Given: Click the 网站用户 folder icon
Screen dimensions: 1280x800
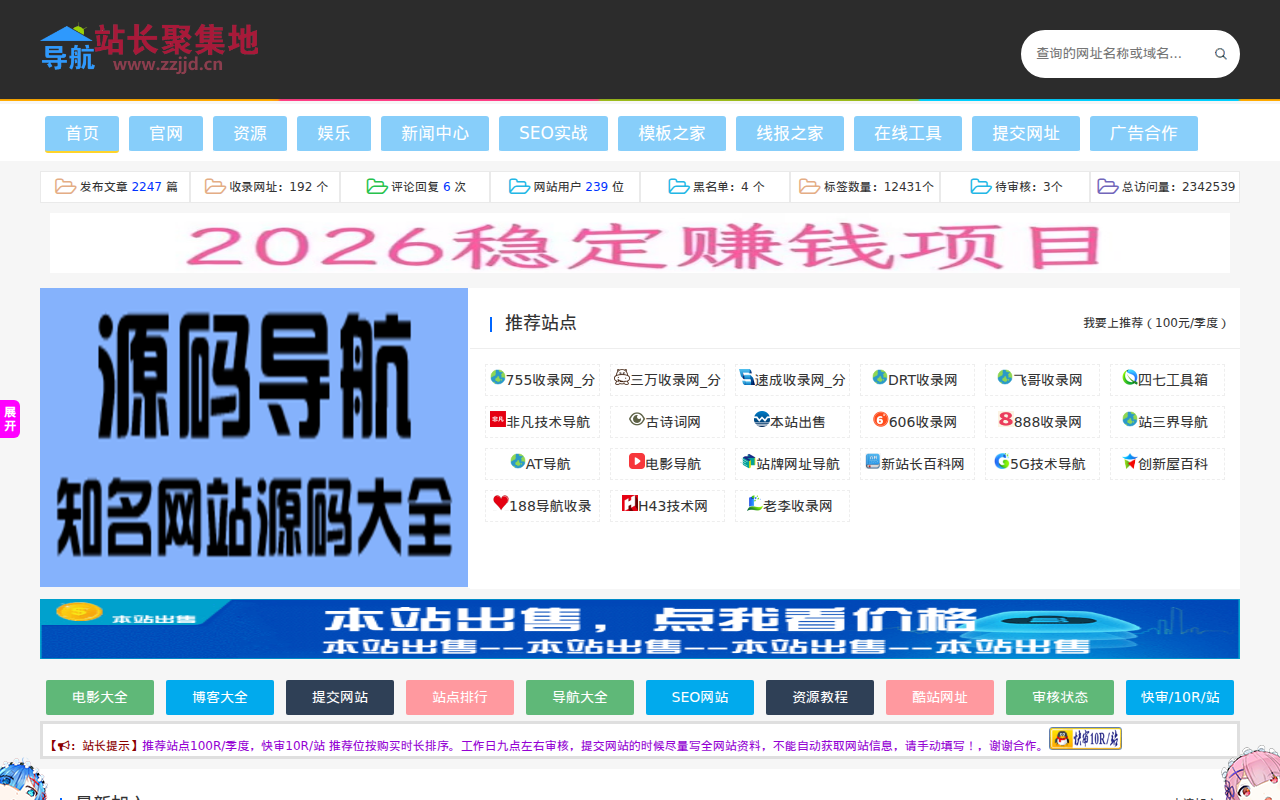Looking at the screenshot, I should click(519, 186).
